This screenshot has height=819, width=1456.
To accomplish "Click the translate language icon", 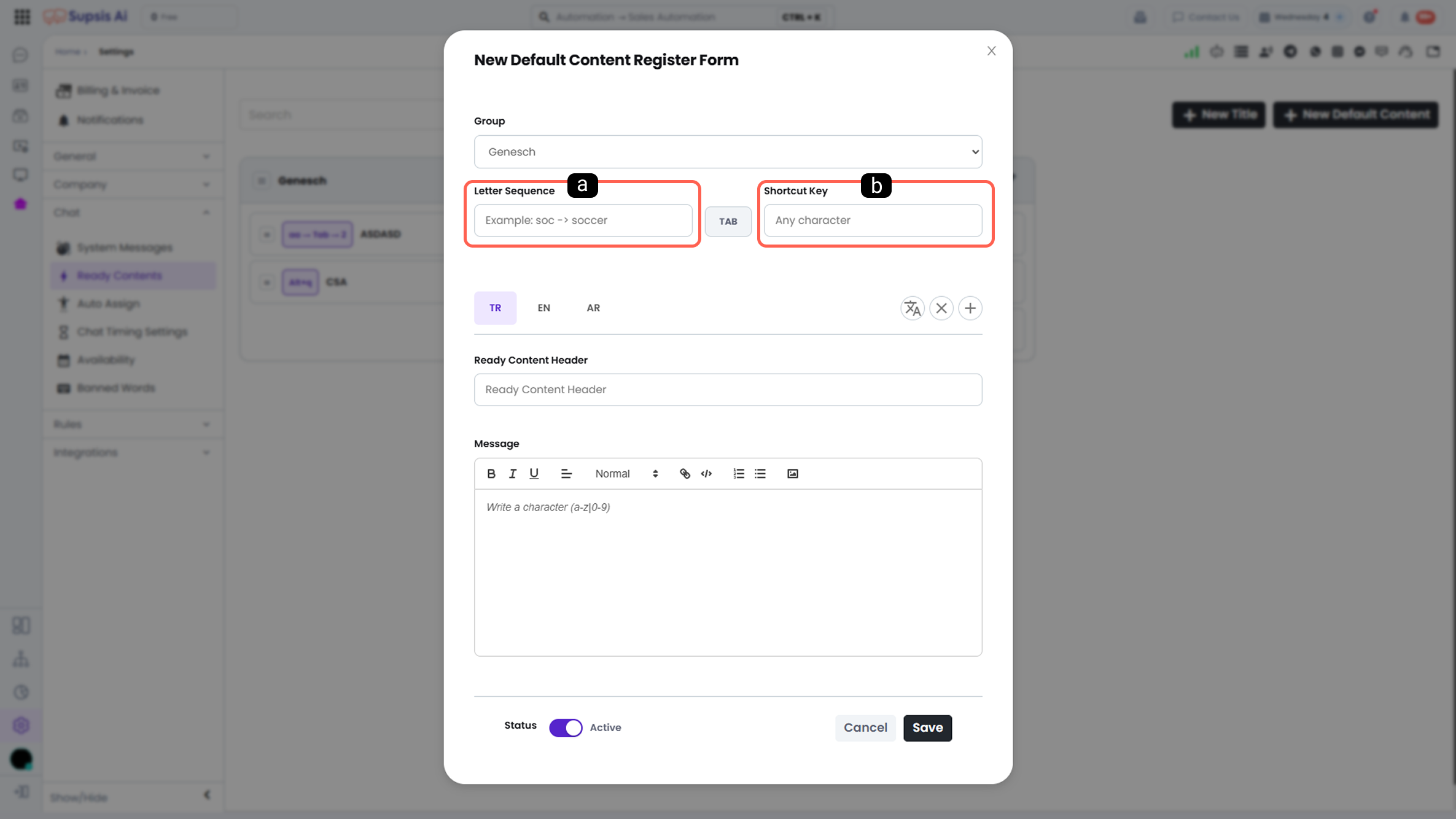I will point(913,308).
